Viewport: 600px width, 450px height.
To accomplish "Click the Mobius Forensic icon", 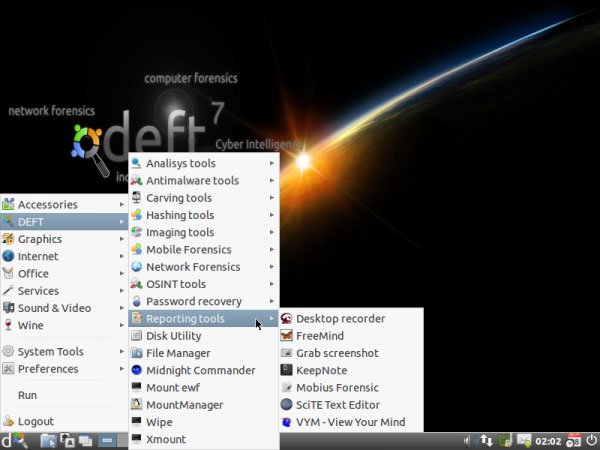I will [286, 387].
